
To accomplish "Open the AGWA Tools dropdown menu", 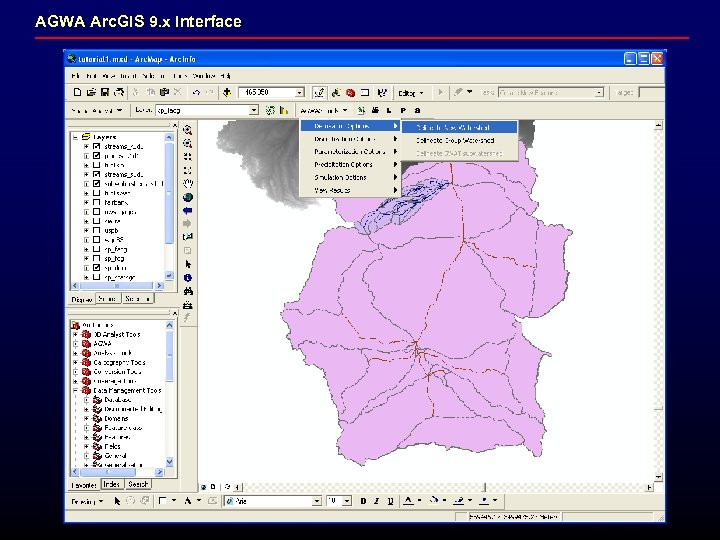I will (x=324, y=111).
